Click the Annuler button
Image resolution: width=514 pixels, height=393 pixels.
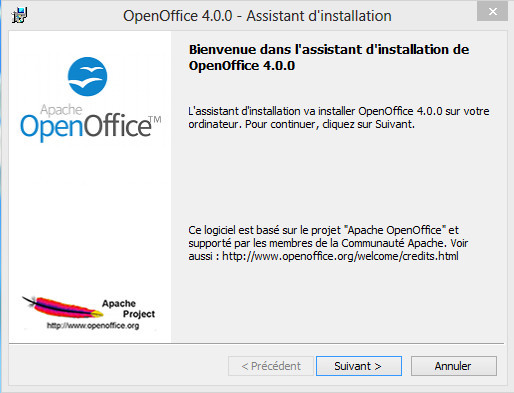pyautogui.click(x=454, y=366)
